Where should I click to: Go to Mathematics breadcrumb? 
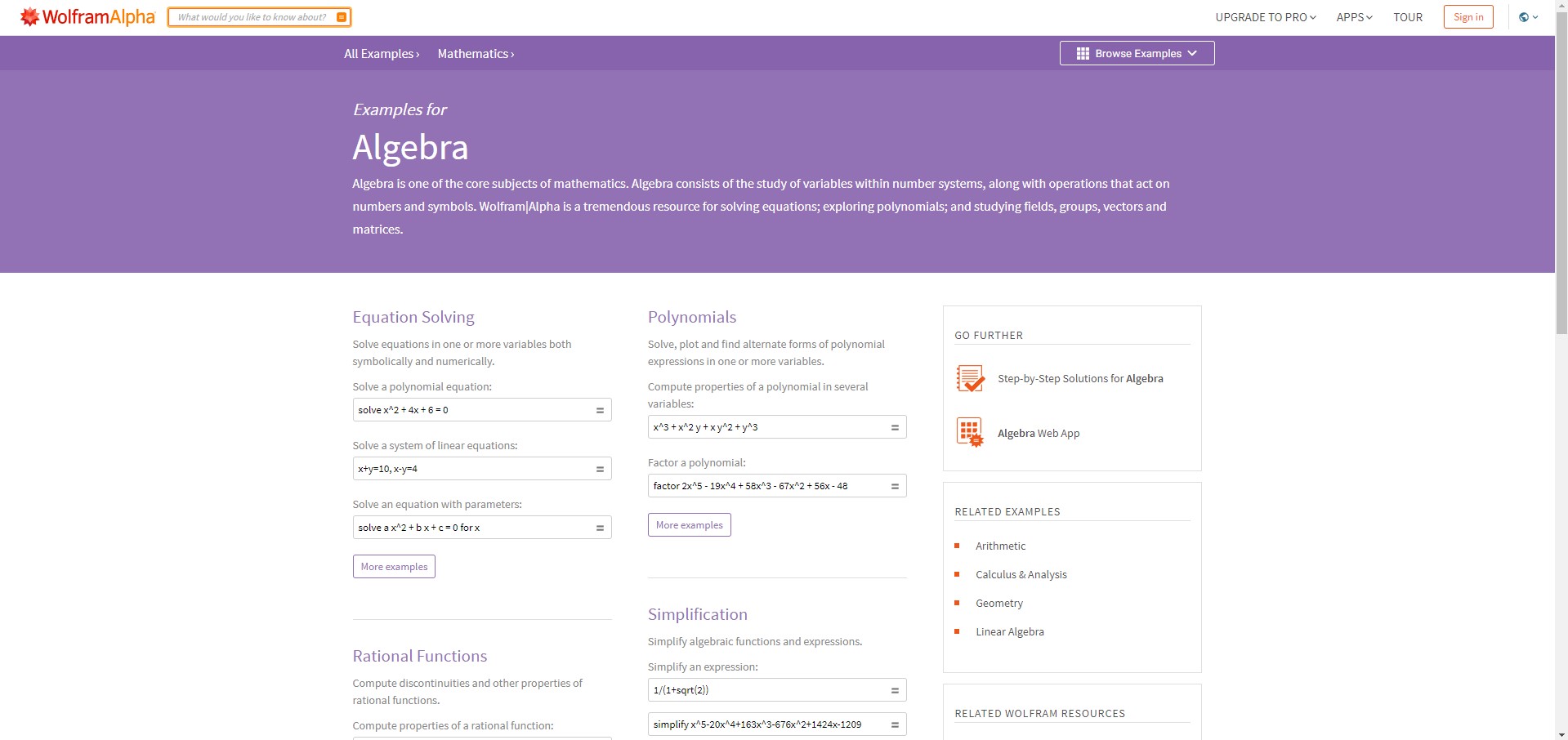coord(476,54)
